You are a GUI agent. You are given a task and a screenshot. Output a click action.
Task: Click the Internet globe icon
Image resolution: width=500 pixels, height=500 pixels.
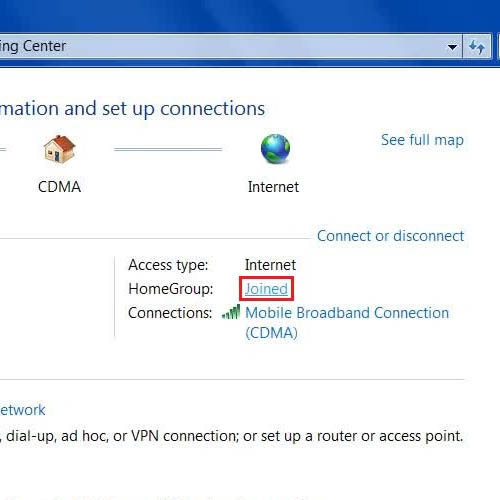275,149
